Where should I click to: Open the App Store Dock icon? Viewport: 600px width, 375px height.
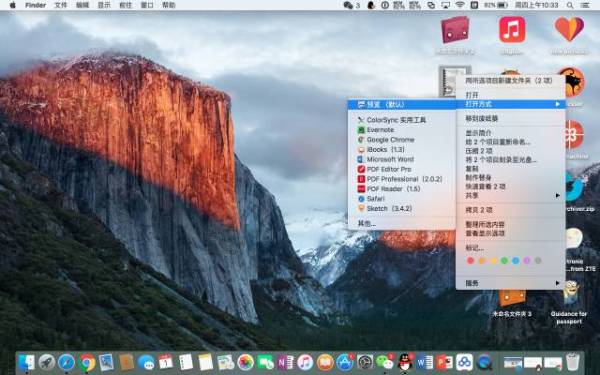click(344, 362)
